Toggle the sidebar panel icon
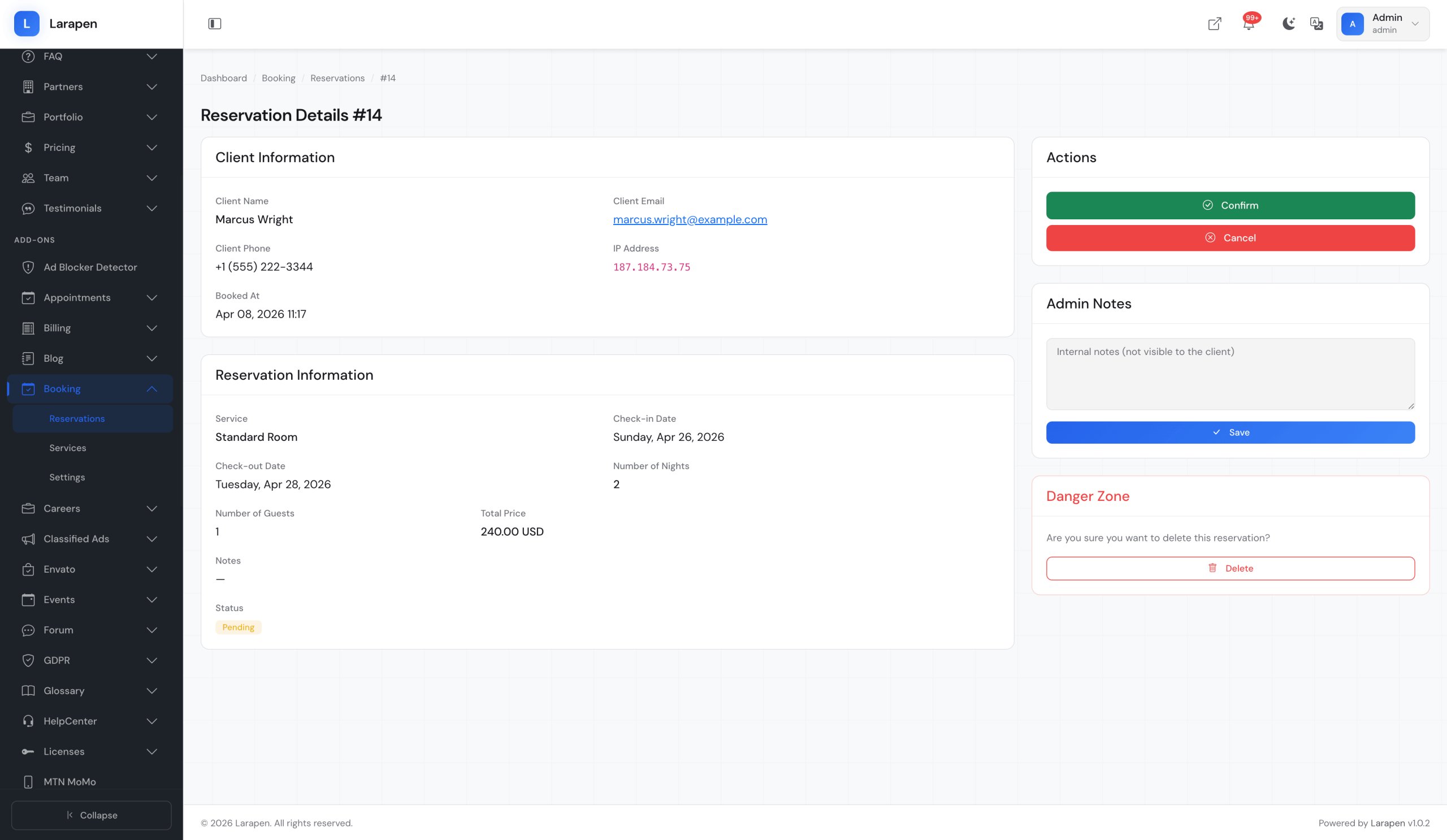The image size is (1447, 840). pos(214,24)
